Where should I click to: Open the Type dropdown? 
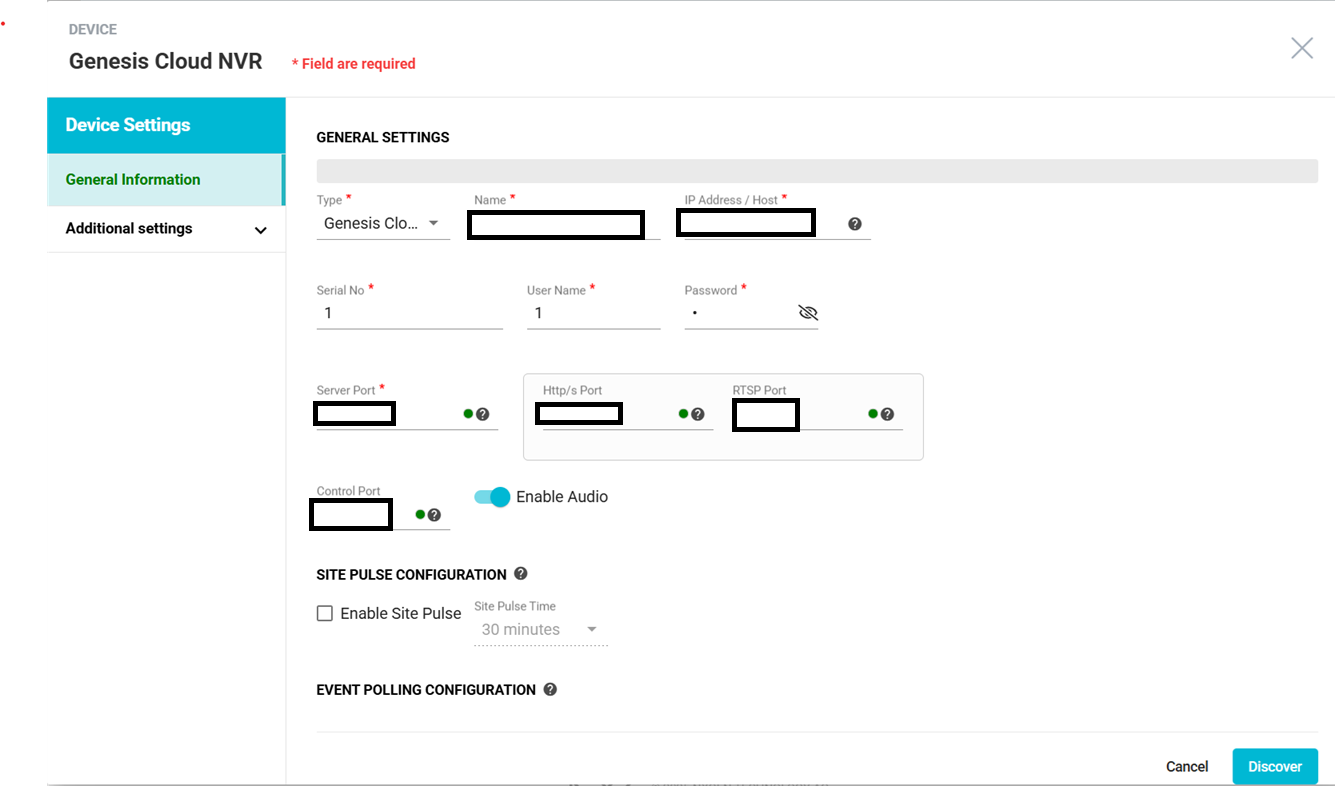[383, 224]
